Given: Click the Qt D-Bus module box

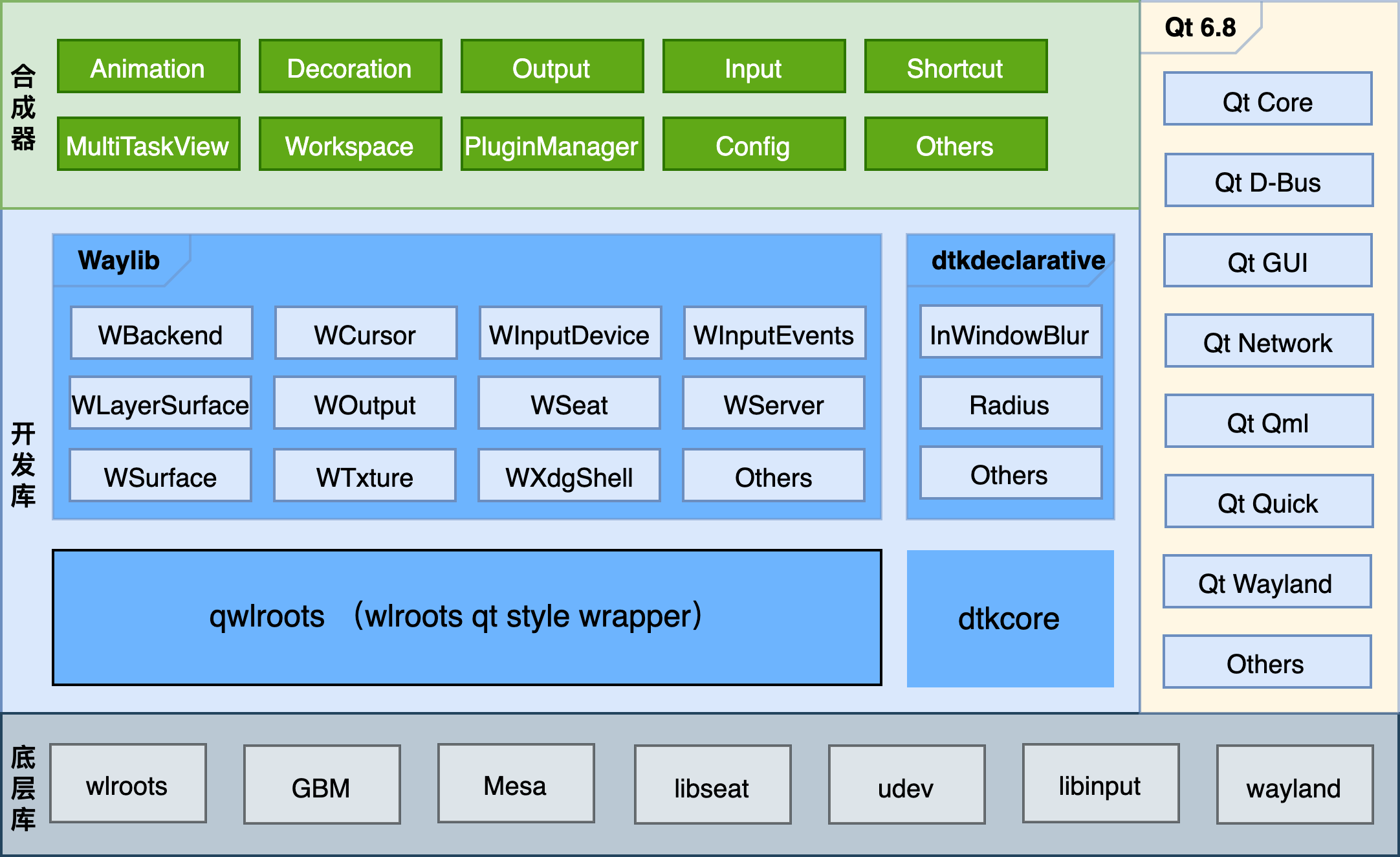Looking at the screenshot, I should click(x=1268, y=181).
